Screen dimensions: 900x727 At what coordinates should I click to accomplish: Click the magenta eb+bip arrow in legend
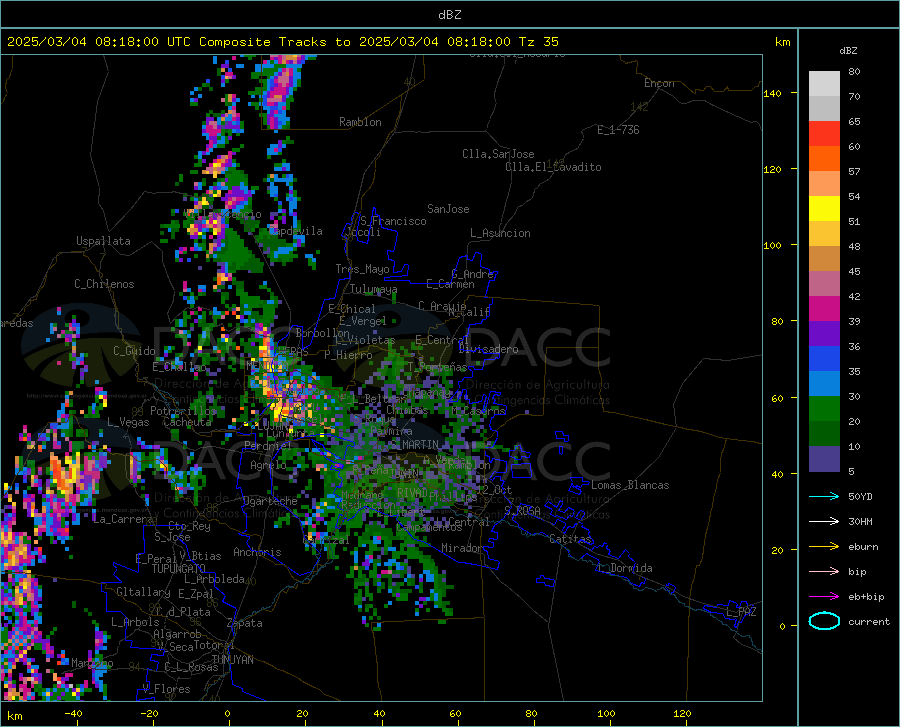[x=824, y=597]
